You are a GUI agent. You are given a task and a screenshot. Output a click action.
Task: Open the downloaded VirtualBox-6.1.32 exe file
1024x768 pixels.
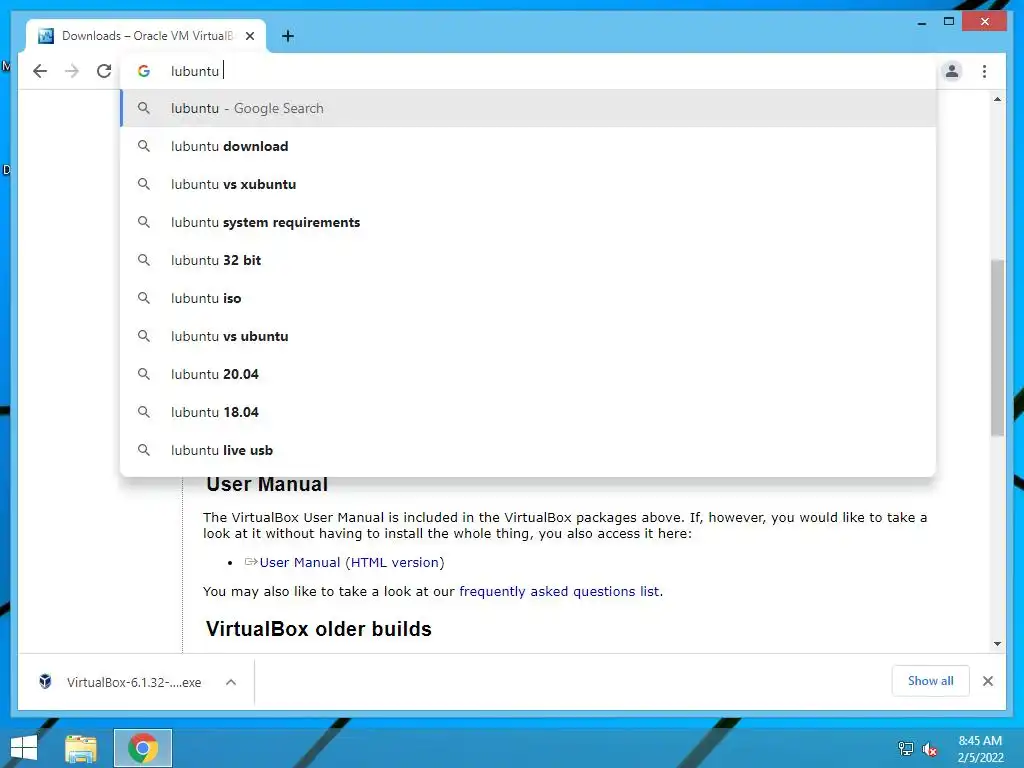click(134, 682)
